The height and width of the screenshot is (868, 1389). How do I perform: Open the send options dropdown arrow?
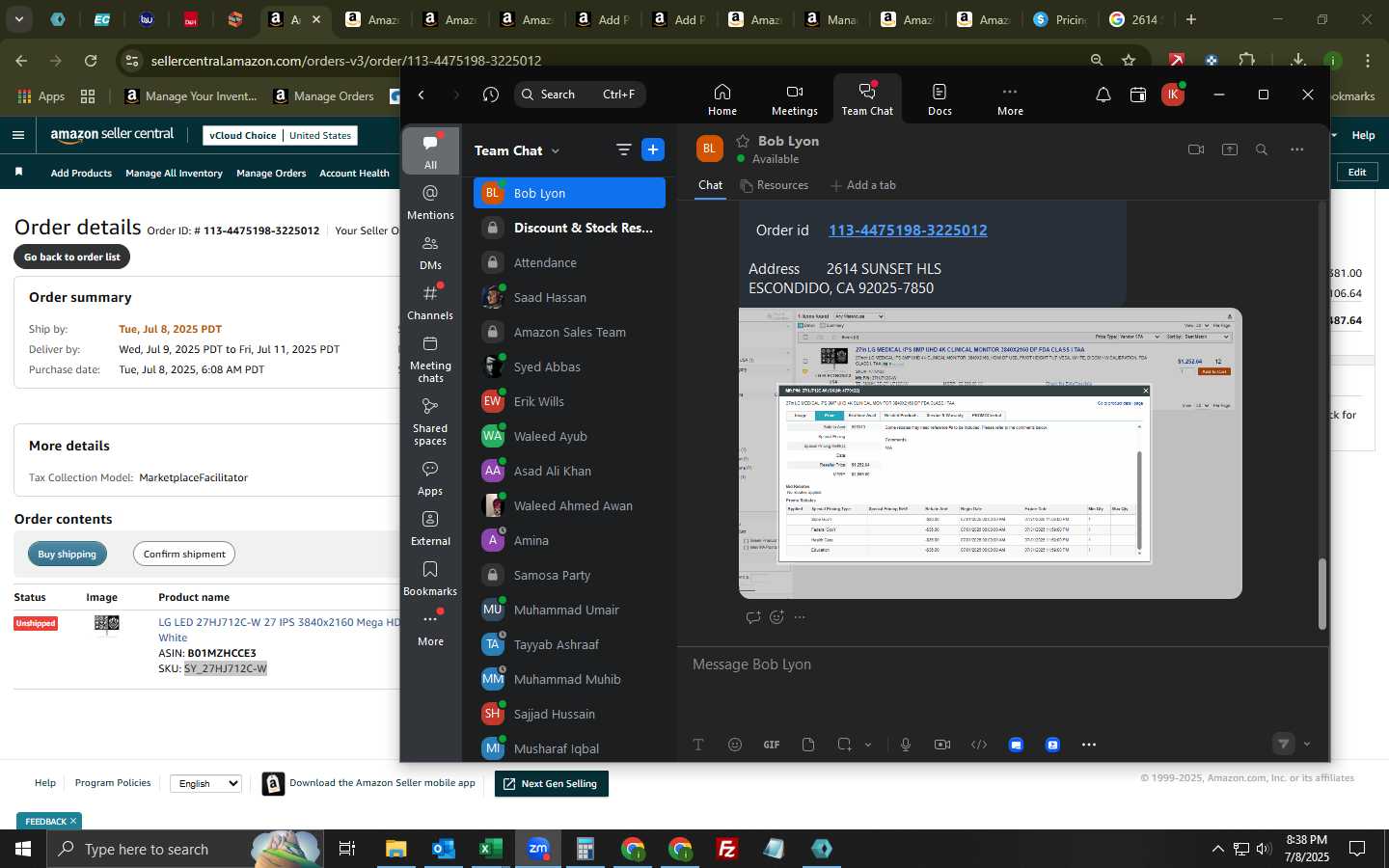(x=1307, y=744)
